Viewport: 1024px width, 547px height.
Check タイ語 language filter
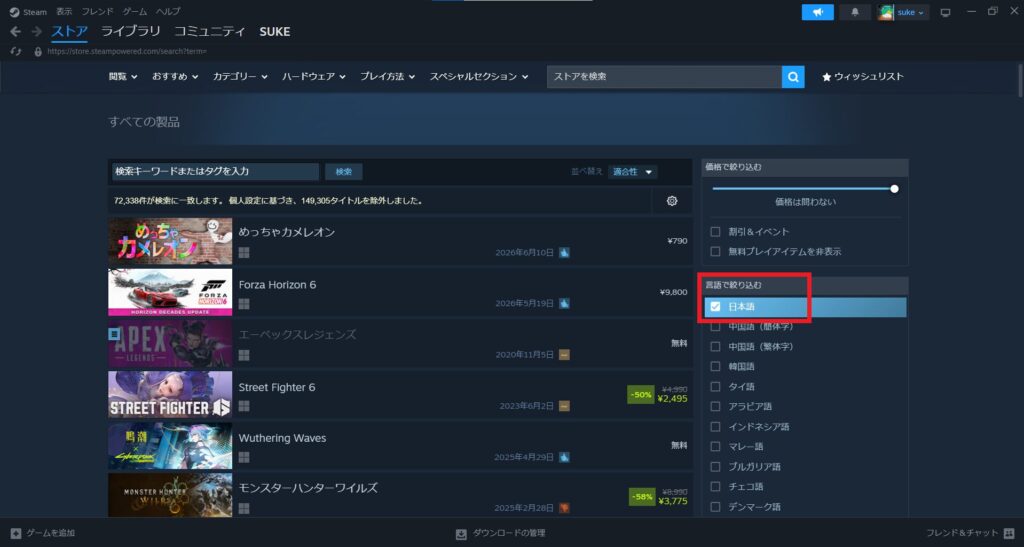[715, 386]
